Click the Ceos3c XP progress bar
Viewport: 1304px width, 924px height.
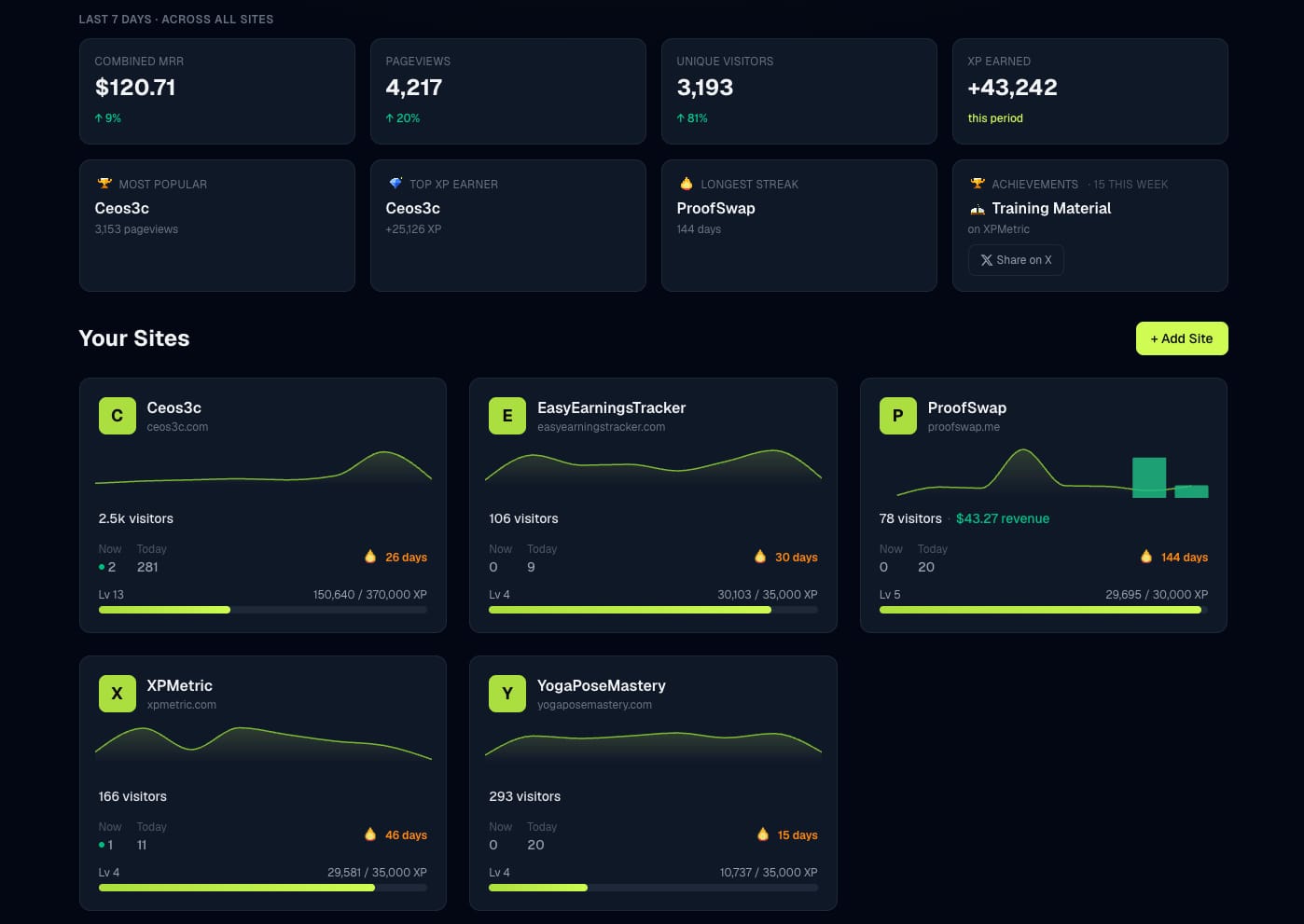click(x=263, y=610)
